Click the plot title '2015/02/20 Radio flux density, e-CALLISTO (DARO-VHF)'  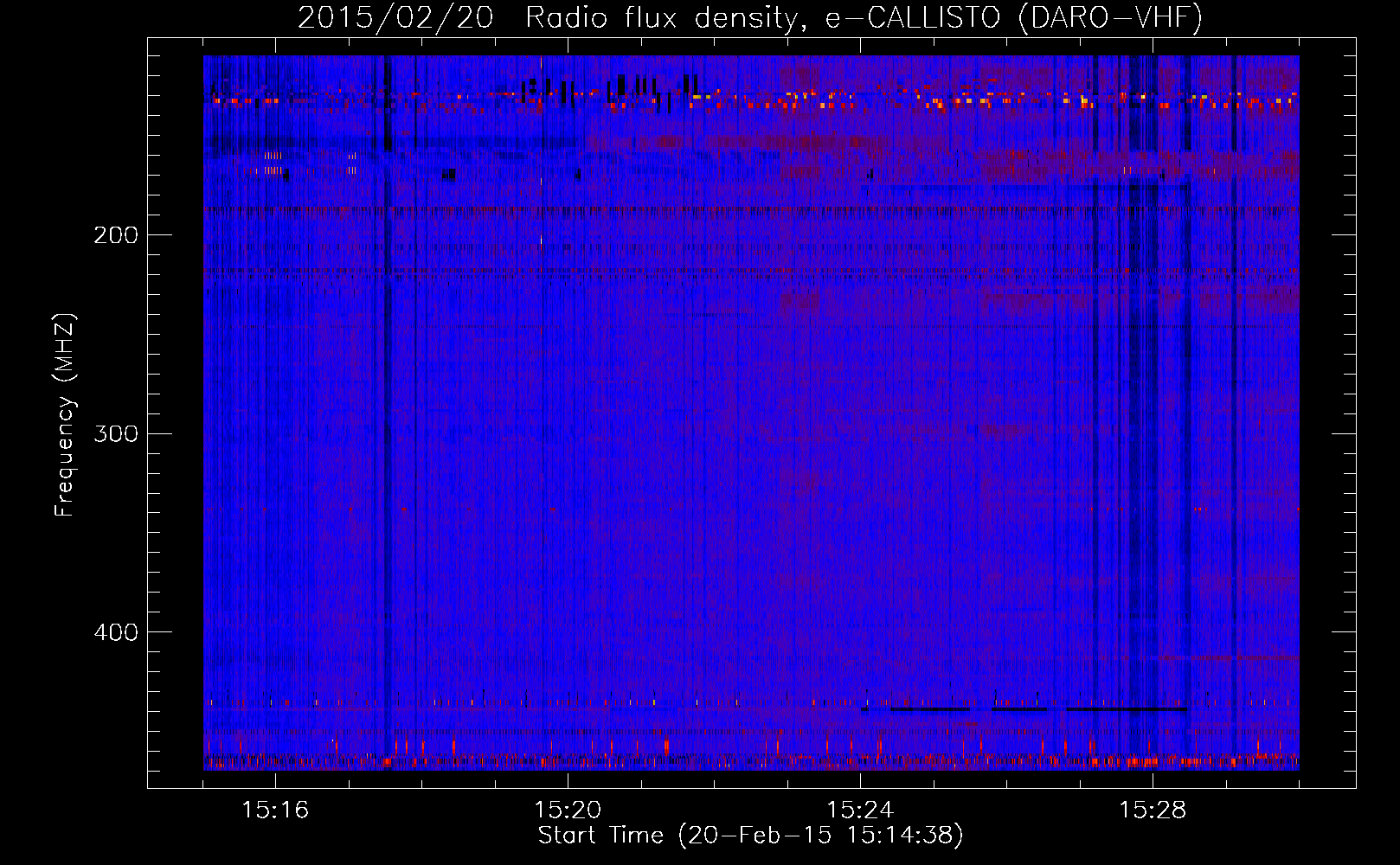(750, 17)
